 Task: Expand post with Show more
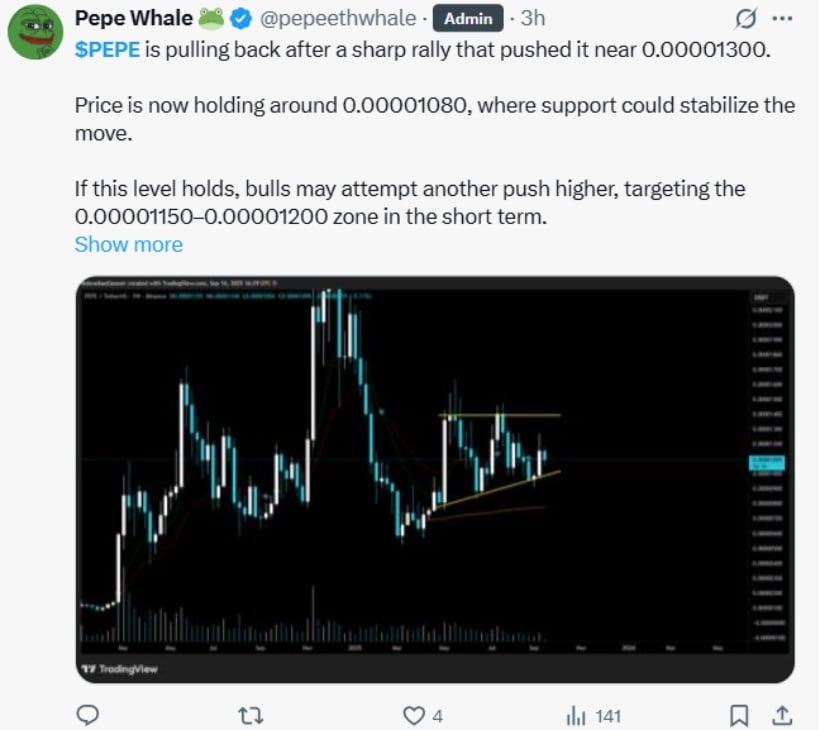129,245
